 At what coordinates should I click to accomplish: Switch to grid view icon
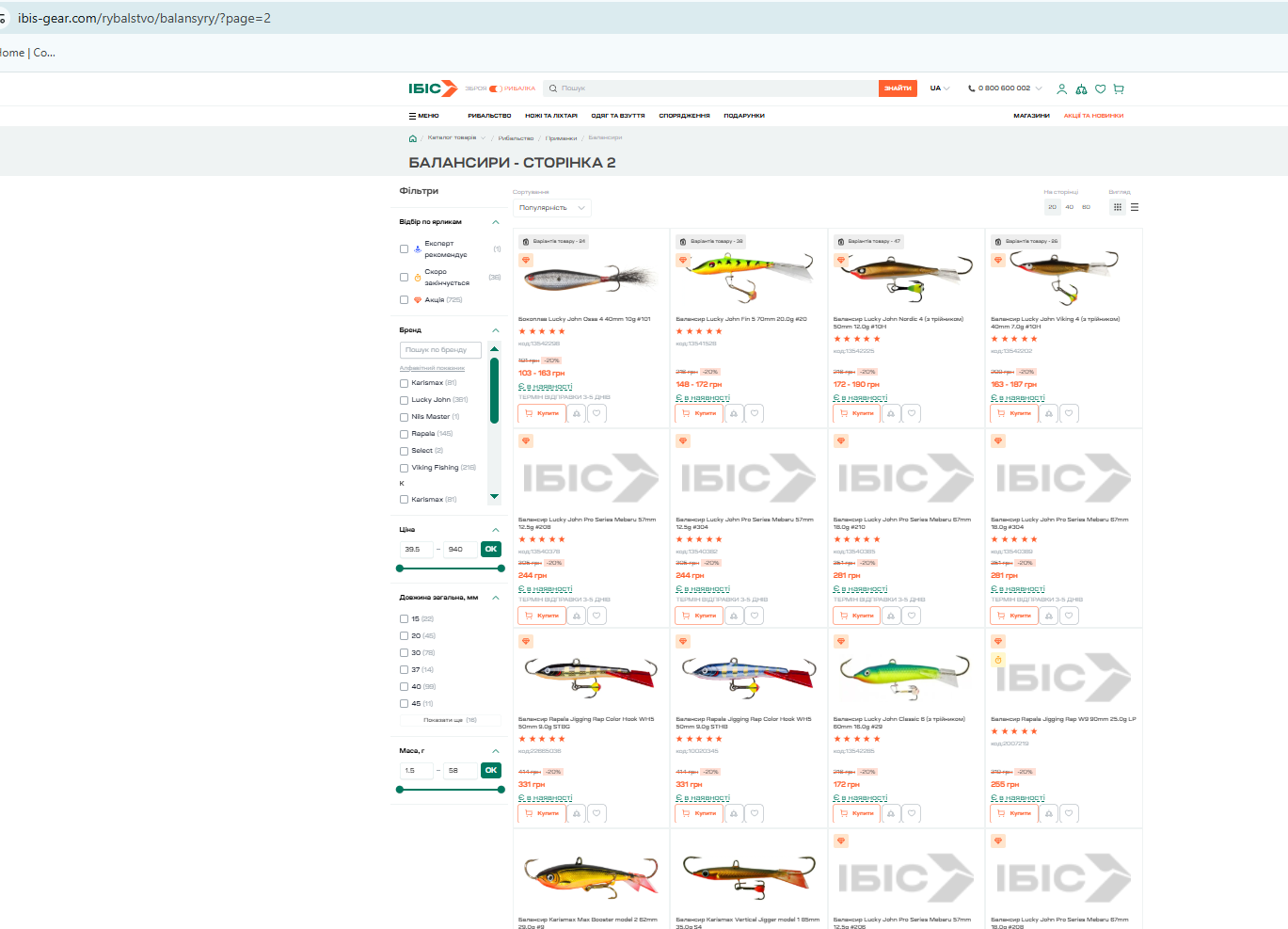point(1118,207)
